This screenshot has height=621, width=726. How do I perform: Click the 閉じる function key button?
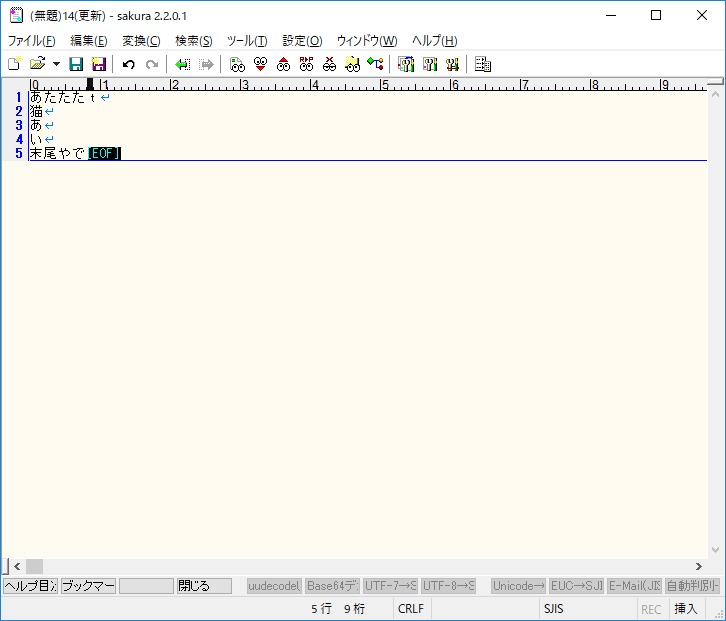click(204, 586)
